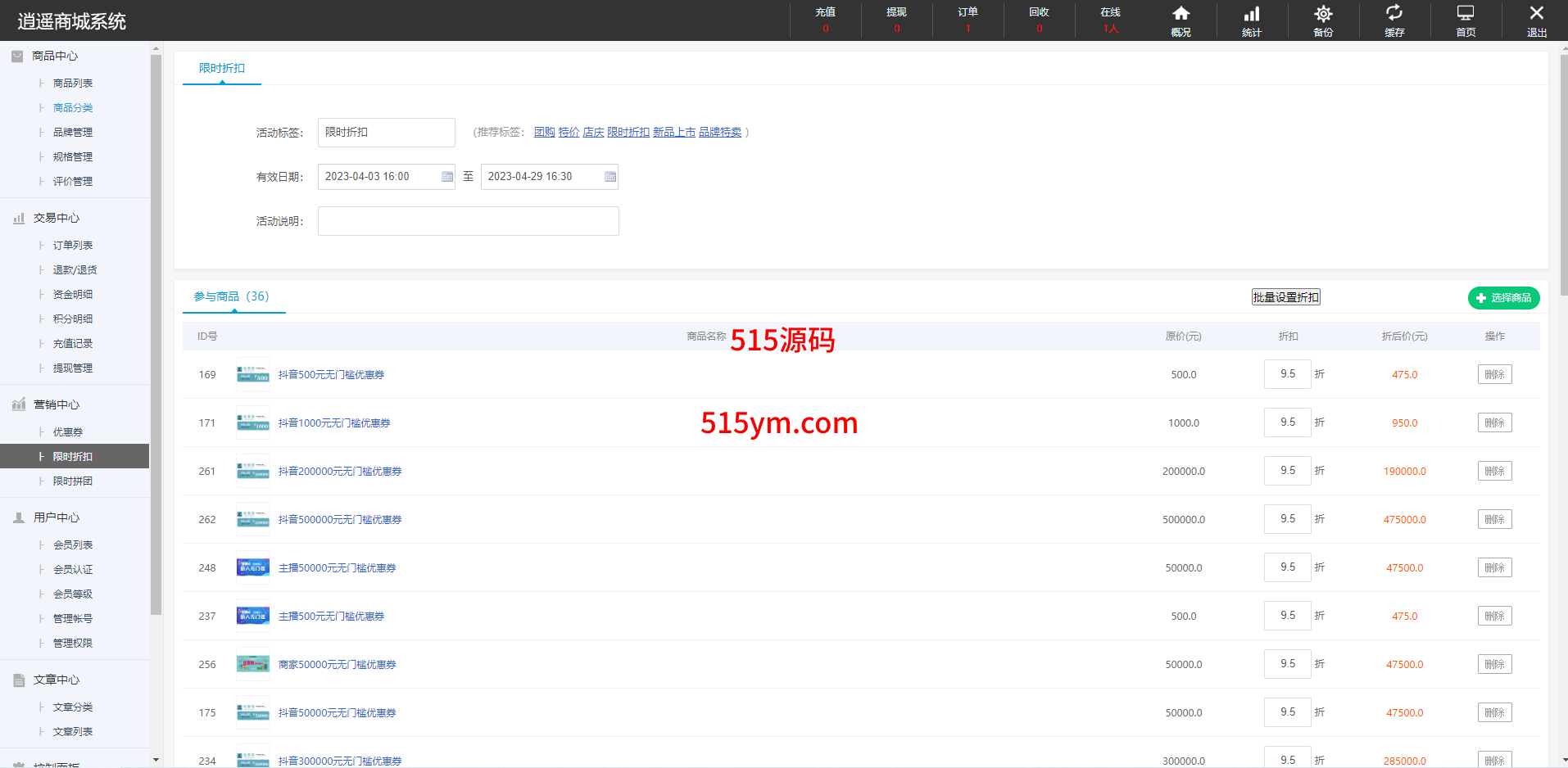Click the 团购 recommended tag link
Image resolution: width=1568 pixels, height=768 pixels.
(544, 133)
